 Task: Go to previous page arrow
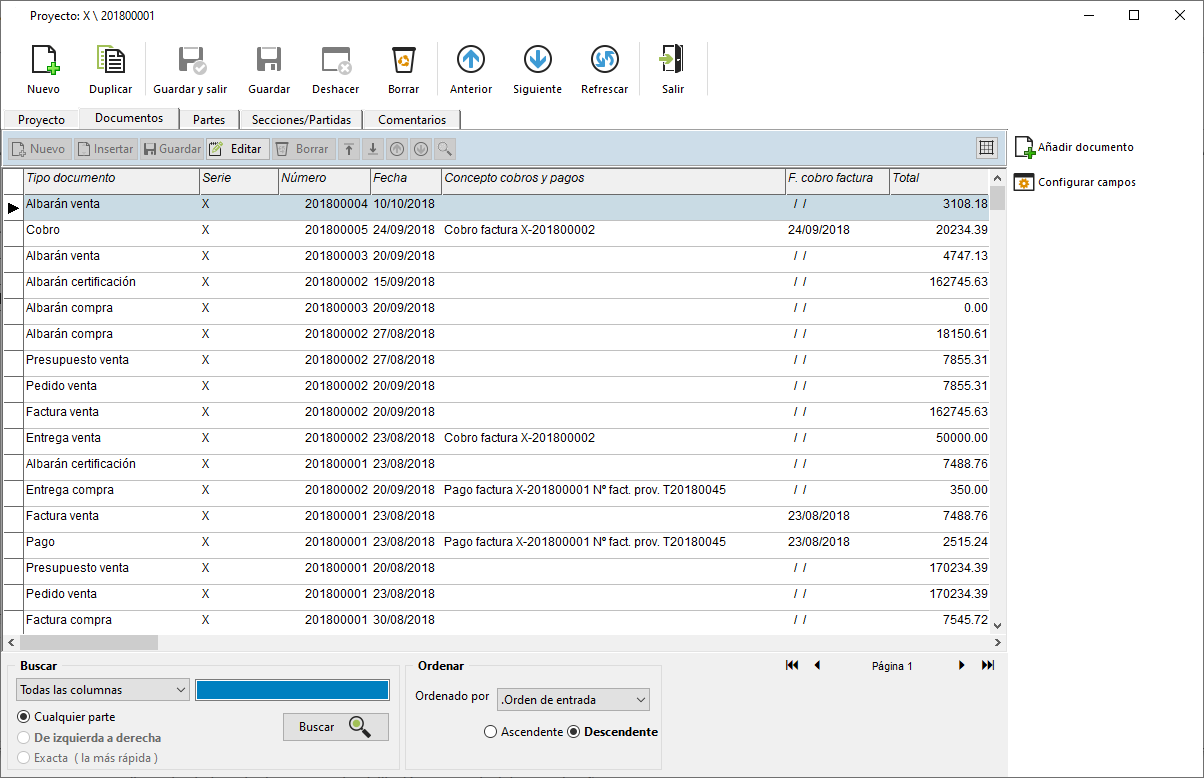pos(817,665)
